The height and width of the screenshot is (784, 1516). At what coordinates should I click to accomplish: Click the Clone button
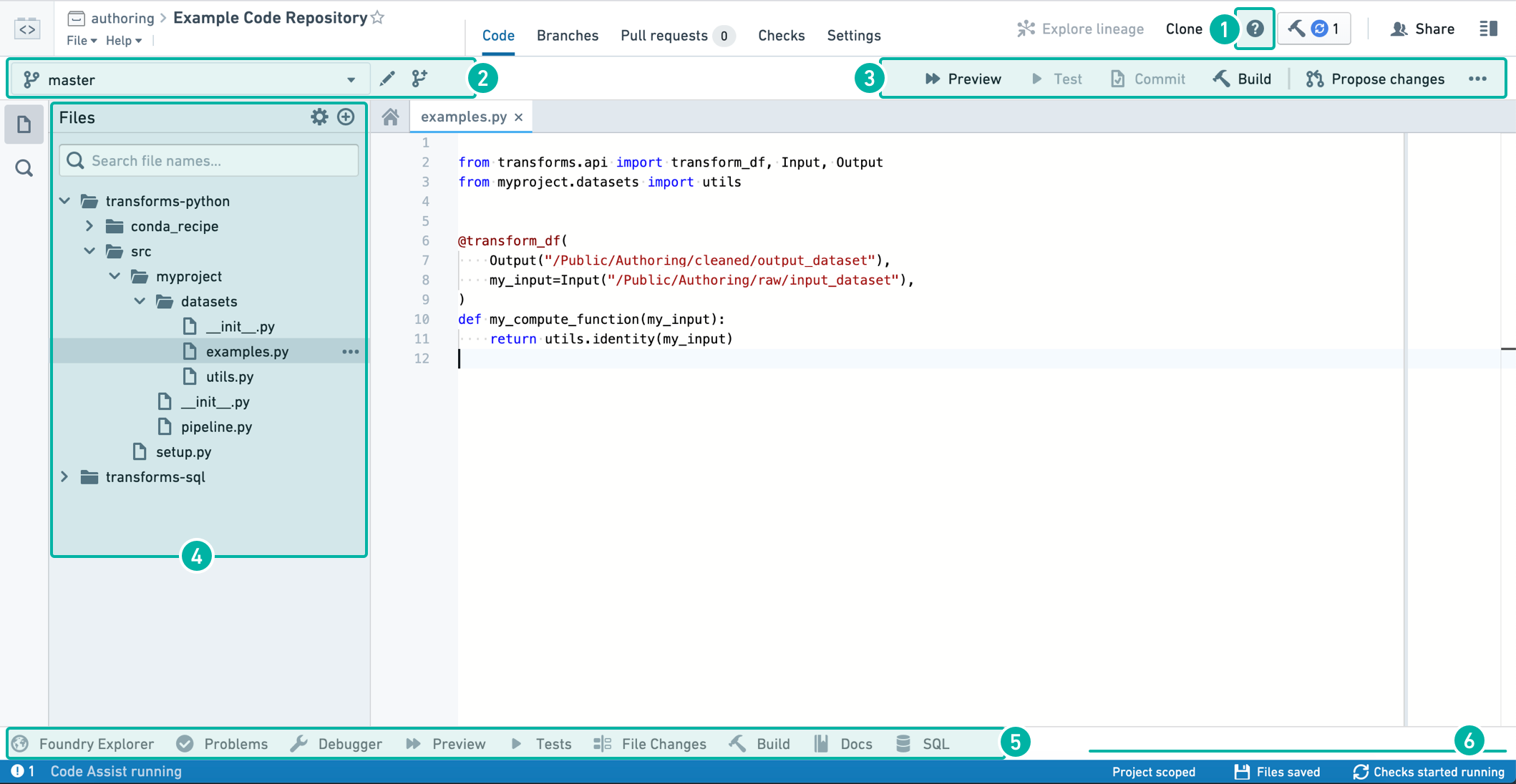(x=1183, y=28)
